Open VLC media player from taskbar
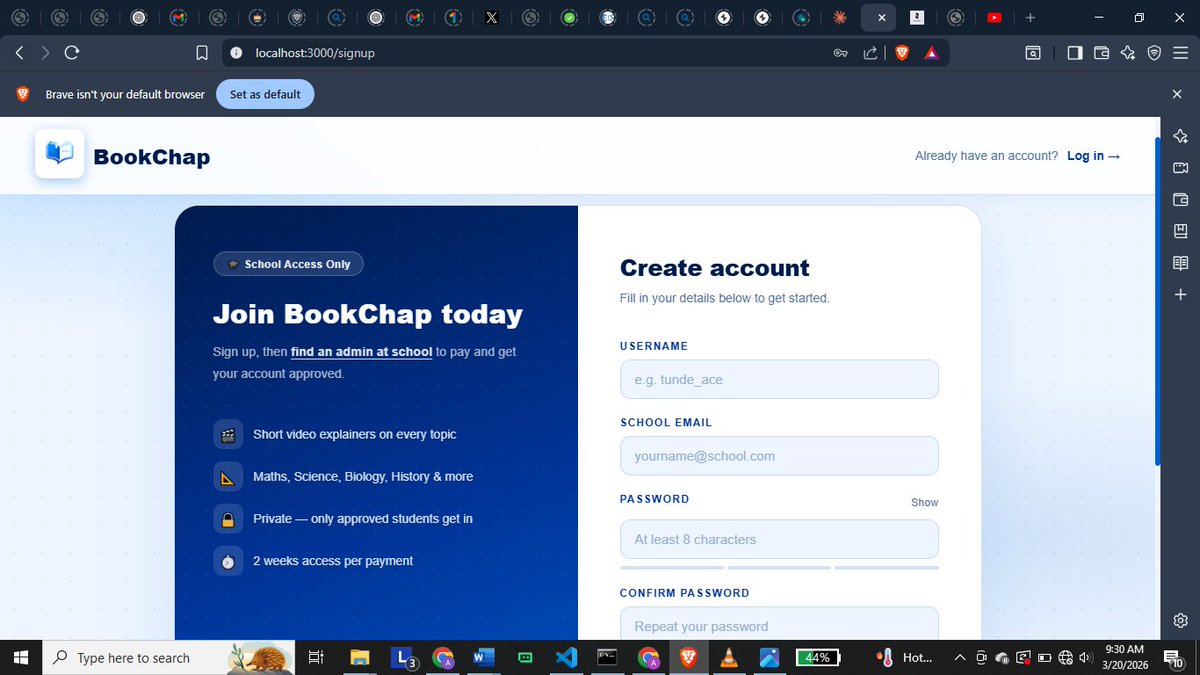Screen dimensions: 1200x675 click(730, 657)
